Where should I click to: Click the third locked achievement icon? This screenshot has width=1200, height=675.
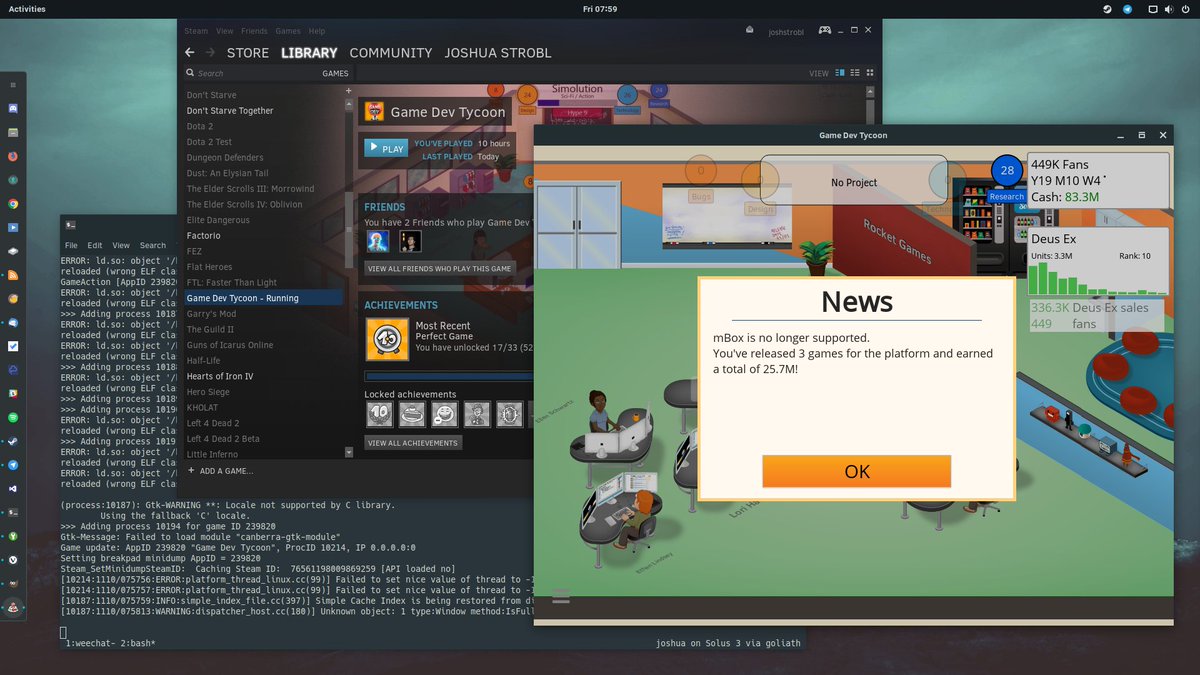point(444,414)
